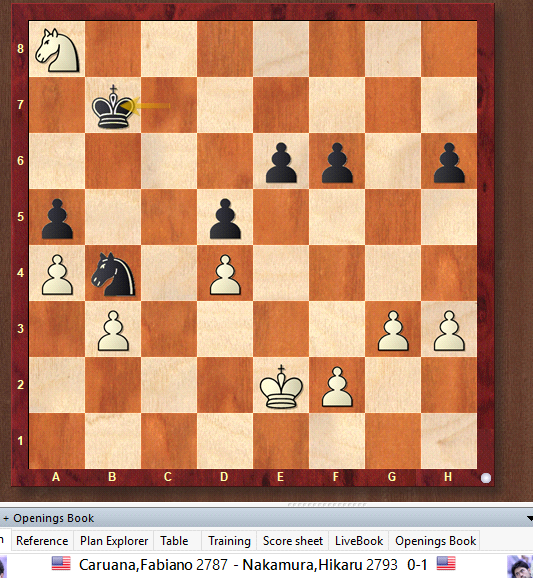Open the Plan Explorer tab
This screenshot has width=533, height=578.
(114, 541)
